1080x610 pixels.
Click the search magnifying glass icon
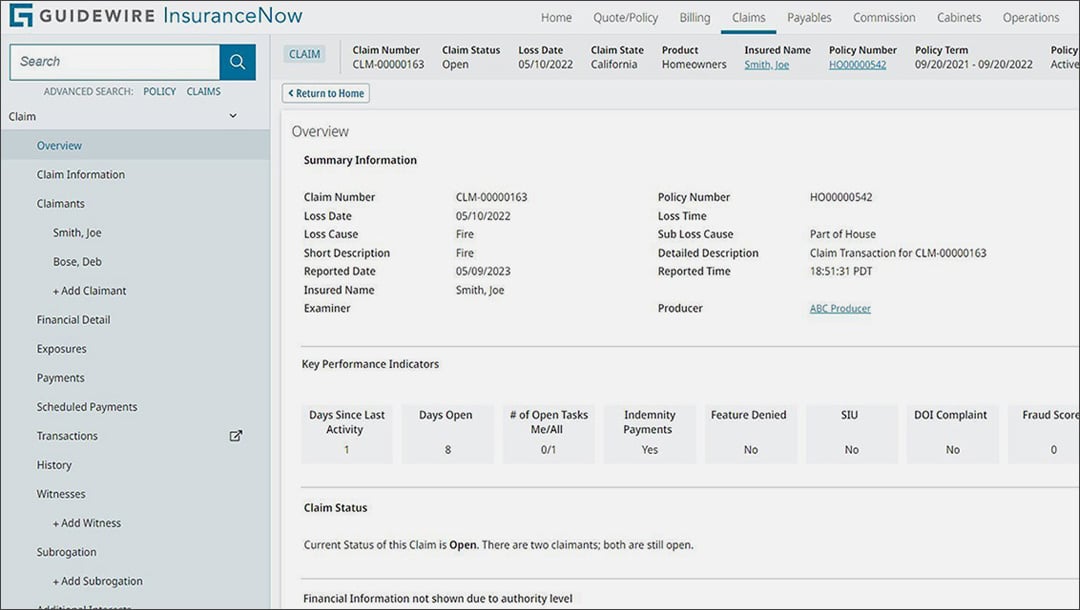pyautogui.click(x=237, y=61)
